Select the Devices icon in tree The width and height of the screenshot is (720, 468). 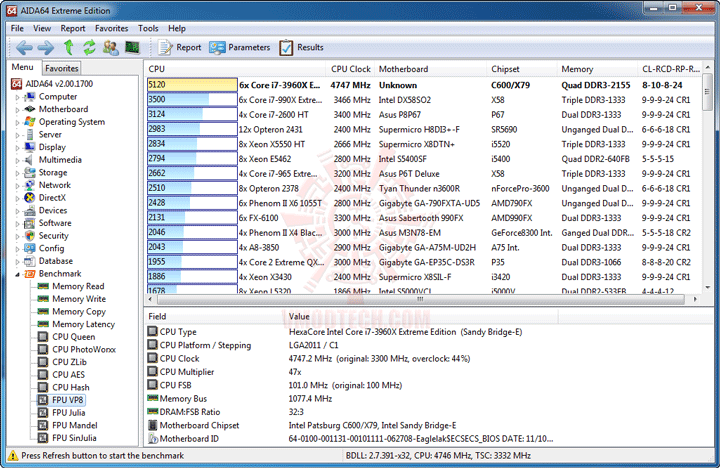(30, 210)
